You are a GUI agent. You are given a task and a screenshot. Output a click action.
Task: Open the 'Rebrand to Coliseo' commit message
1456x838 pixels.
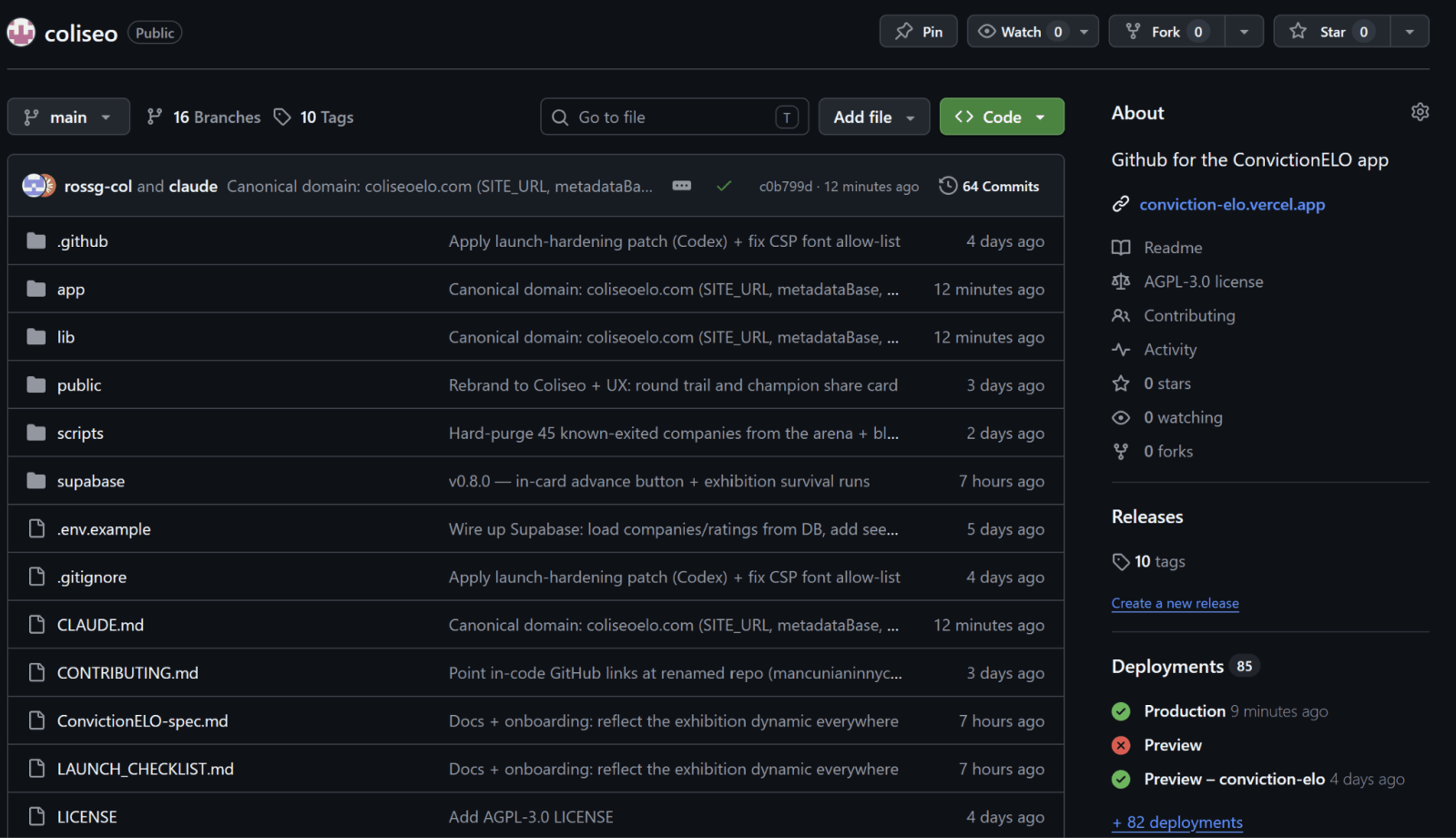point(673,385)
